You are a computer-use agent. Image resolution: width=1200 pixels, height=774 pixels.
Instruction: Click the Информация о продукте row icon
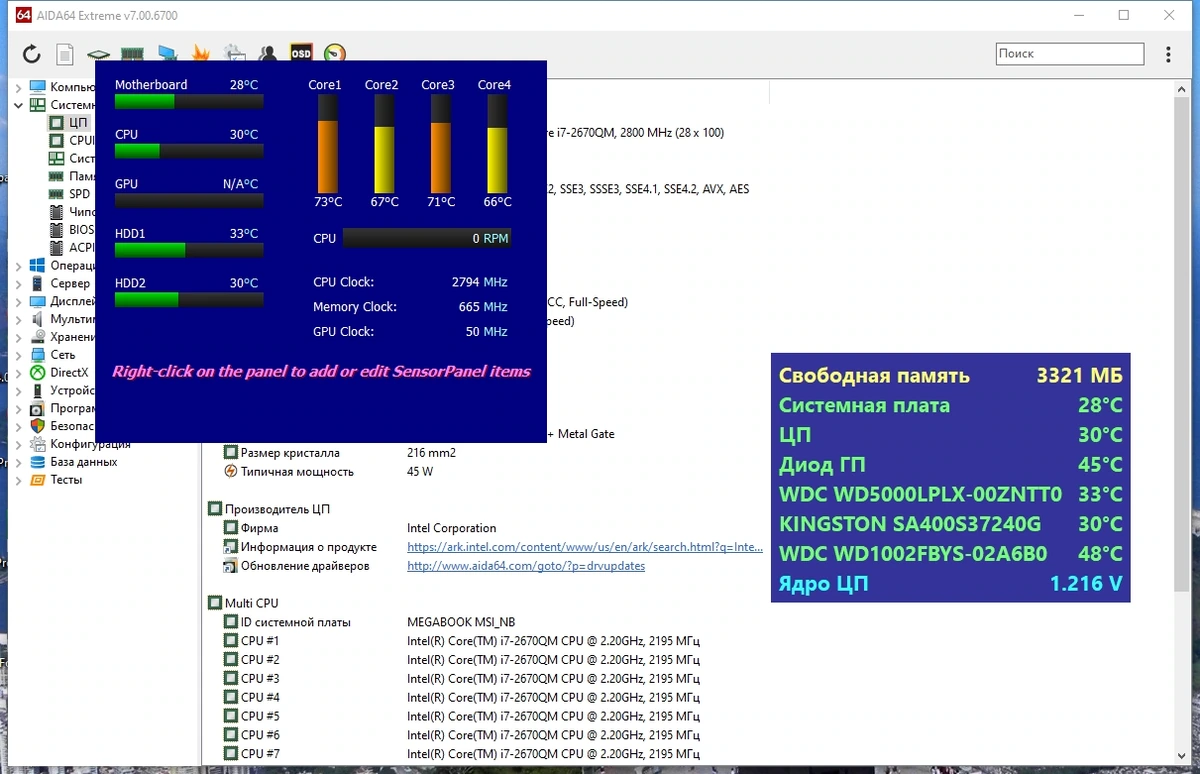coord(231,547)
